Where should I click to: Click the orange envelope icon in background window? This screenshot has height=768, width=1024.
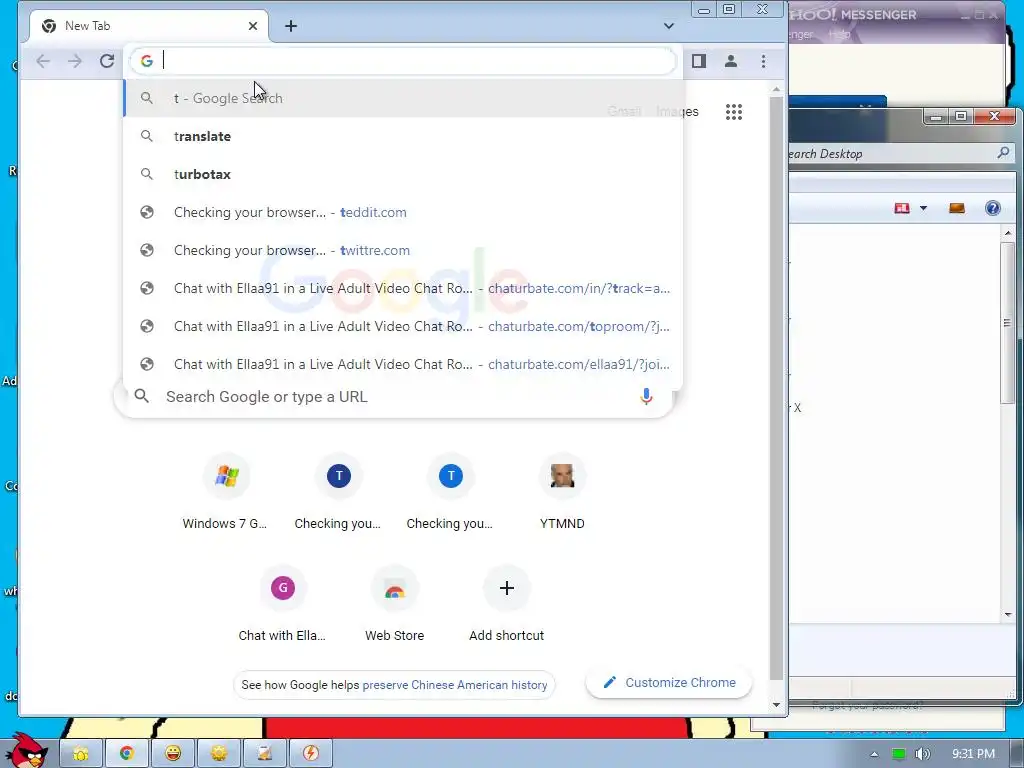(957, 208)
